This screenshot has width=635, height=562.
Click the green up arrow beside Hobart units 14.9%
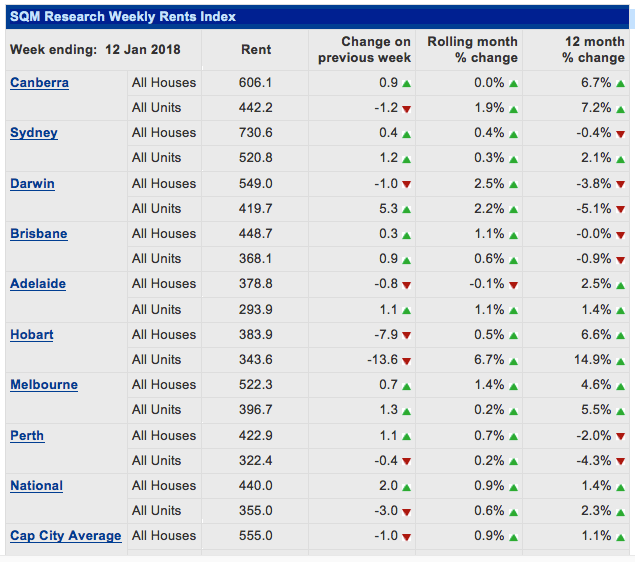[620, 361]
